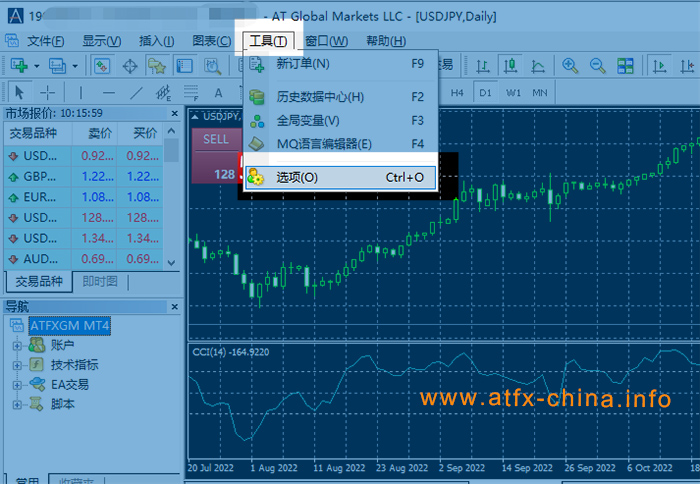Select the D1 timeframe
Viewport: 700px width, 484px height.
point(485,93)
